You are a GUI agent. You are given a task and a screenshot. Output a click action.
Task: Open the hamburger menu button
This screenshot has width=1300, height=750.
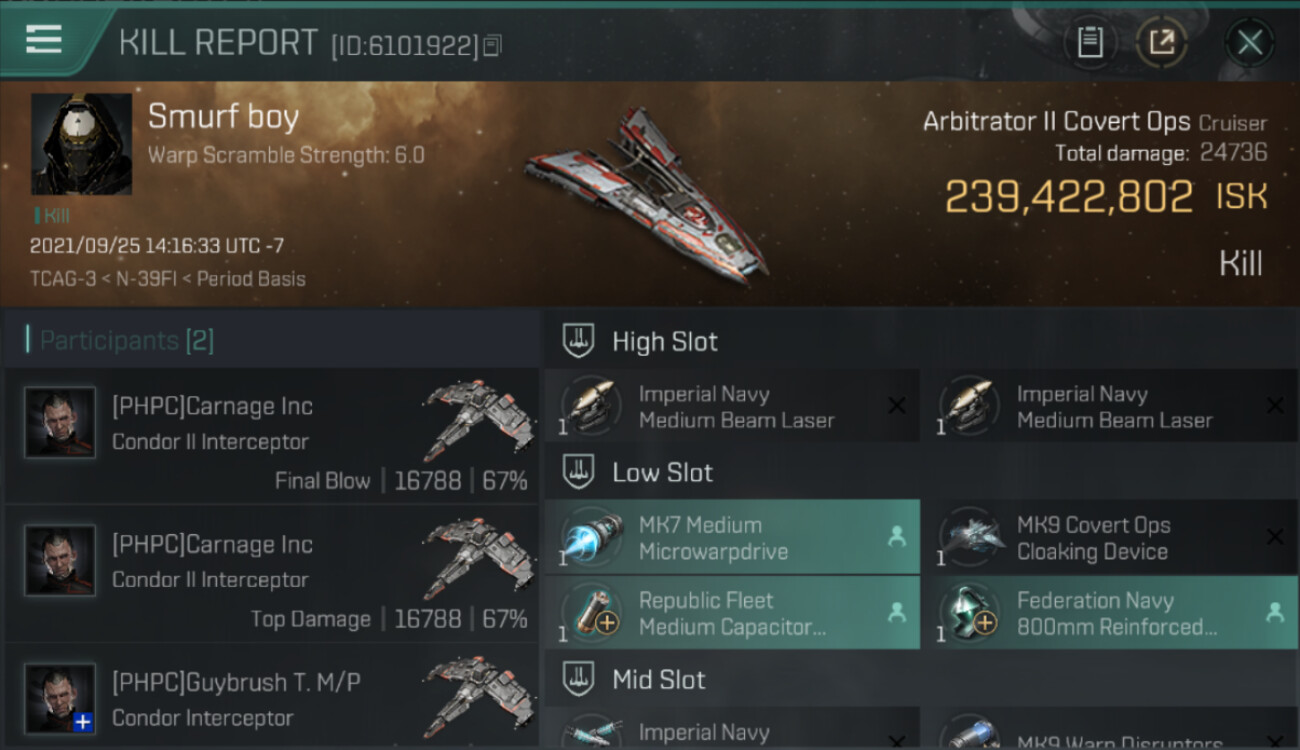click(x=44, y=39)
